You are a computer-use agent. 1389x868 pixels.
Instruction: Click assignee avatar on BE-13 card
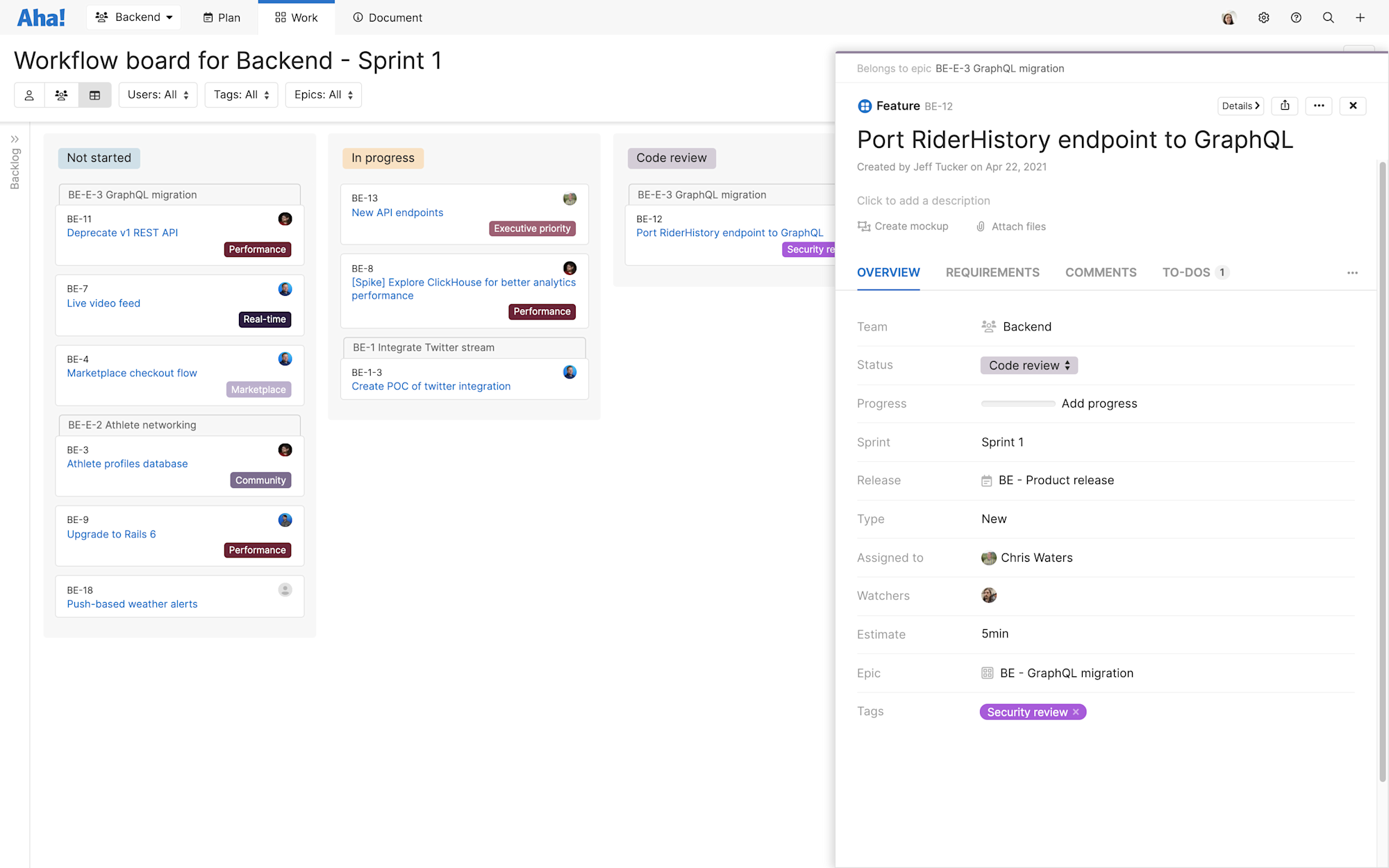[569, 199]
